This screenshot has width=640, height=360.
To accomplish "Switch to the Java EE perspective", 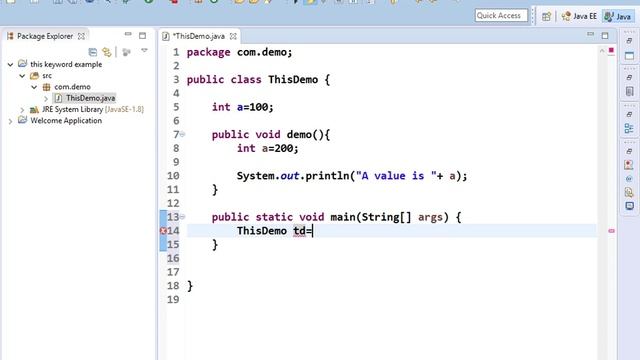I will click(579, 16).
